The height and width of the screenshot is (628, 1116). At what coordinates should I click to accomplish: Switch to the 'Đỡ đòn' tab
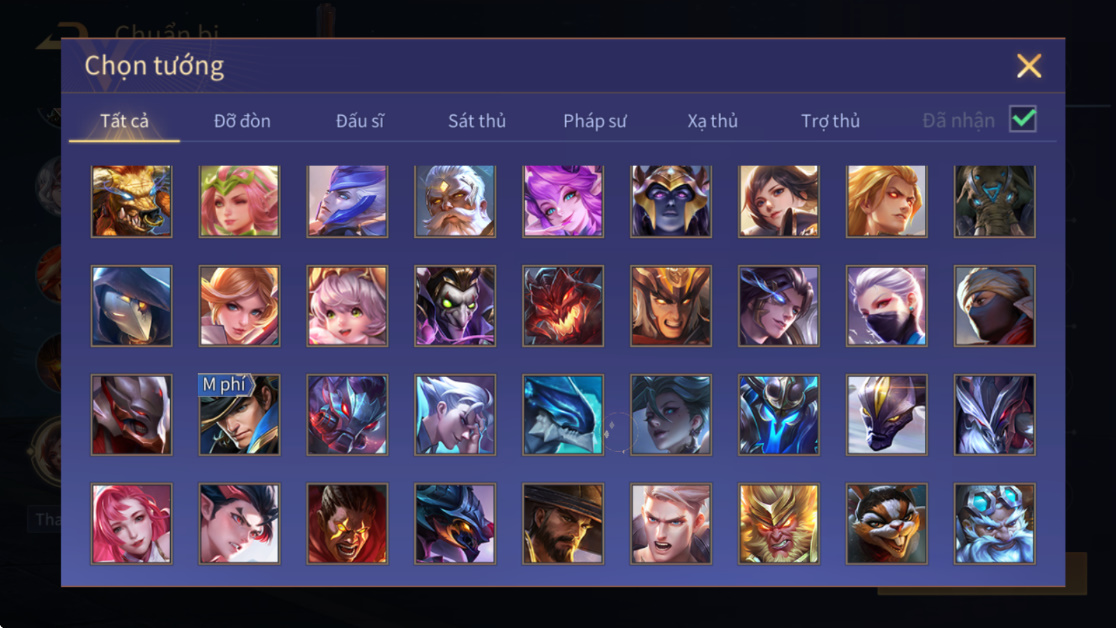tap(242, 121)
